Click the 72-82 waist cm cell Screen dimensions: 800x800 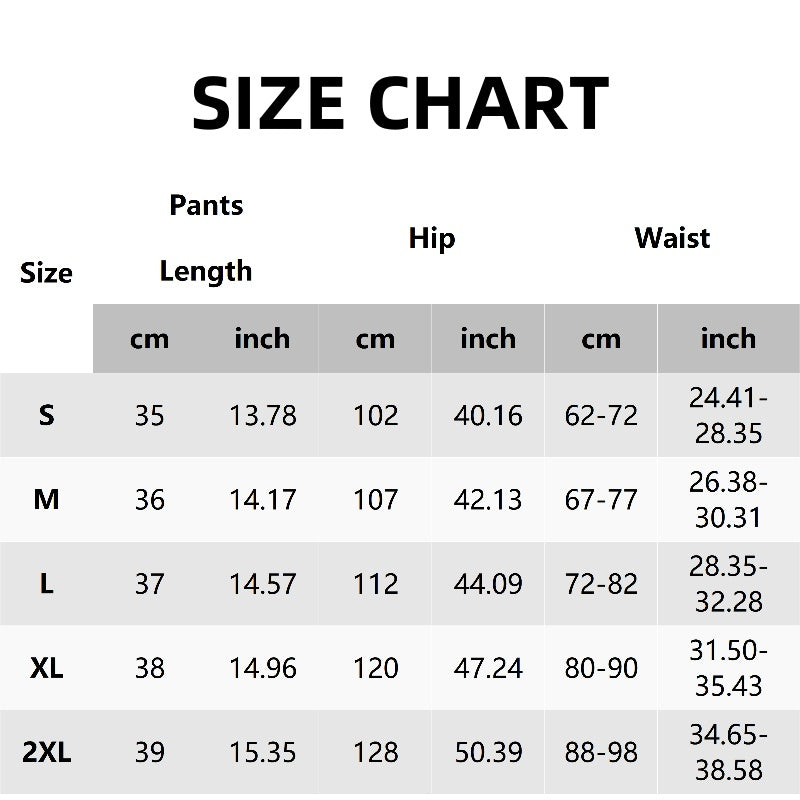pos(601,584)
